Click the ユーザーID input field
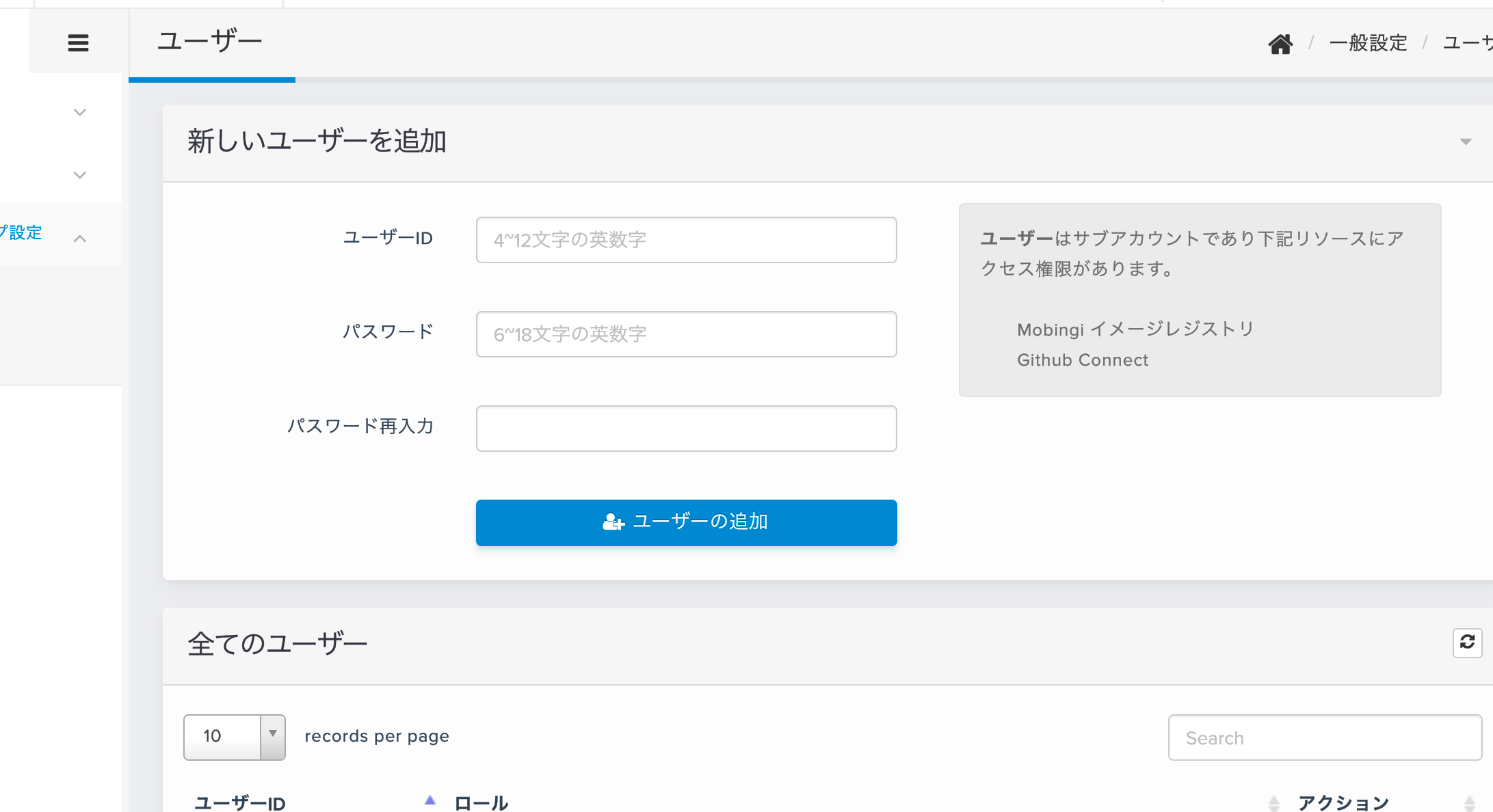Viewport: 1493px width, 812px height. tap(686, 240)
